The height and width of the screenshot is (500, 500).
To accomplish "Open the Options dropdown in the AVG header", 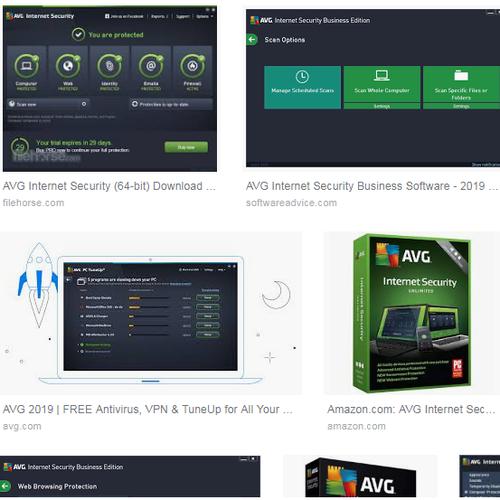I will (x=204, y=16).
